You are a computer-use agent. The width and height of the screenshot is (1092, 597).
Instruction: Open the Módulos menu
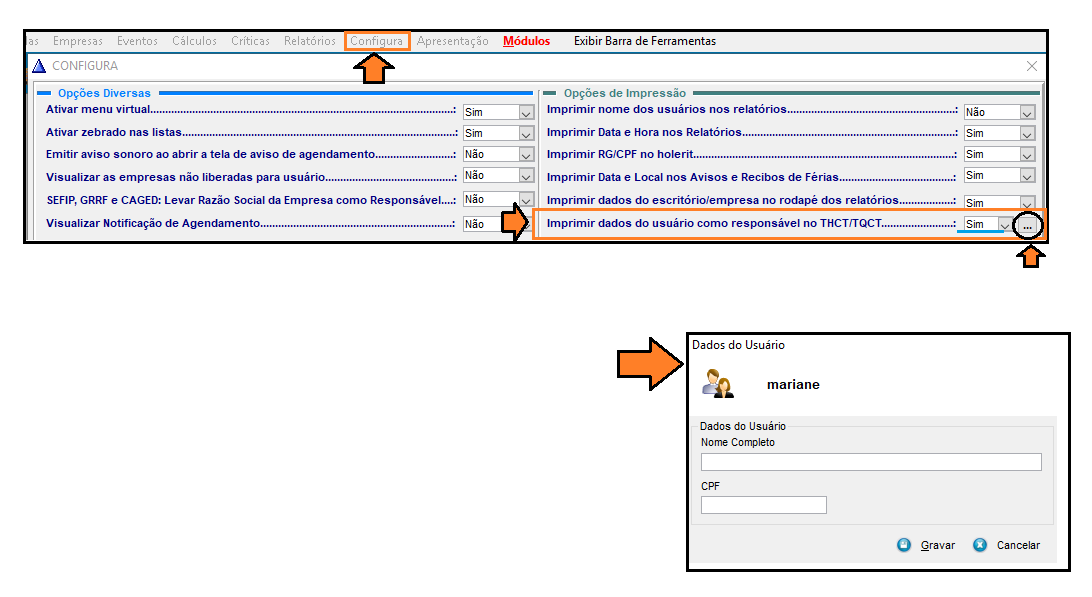point(526,41)
